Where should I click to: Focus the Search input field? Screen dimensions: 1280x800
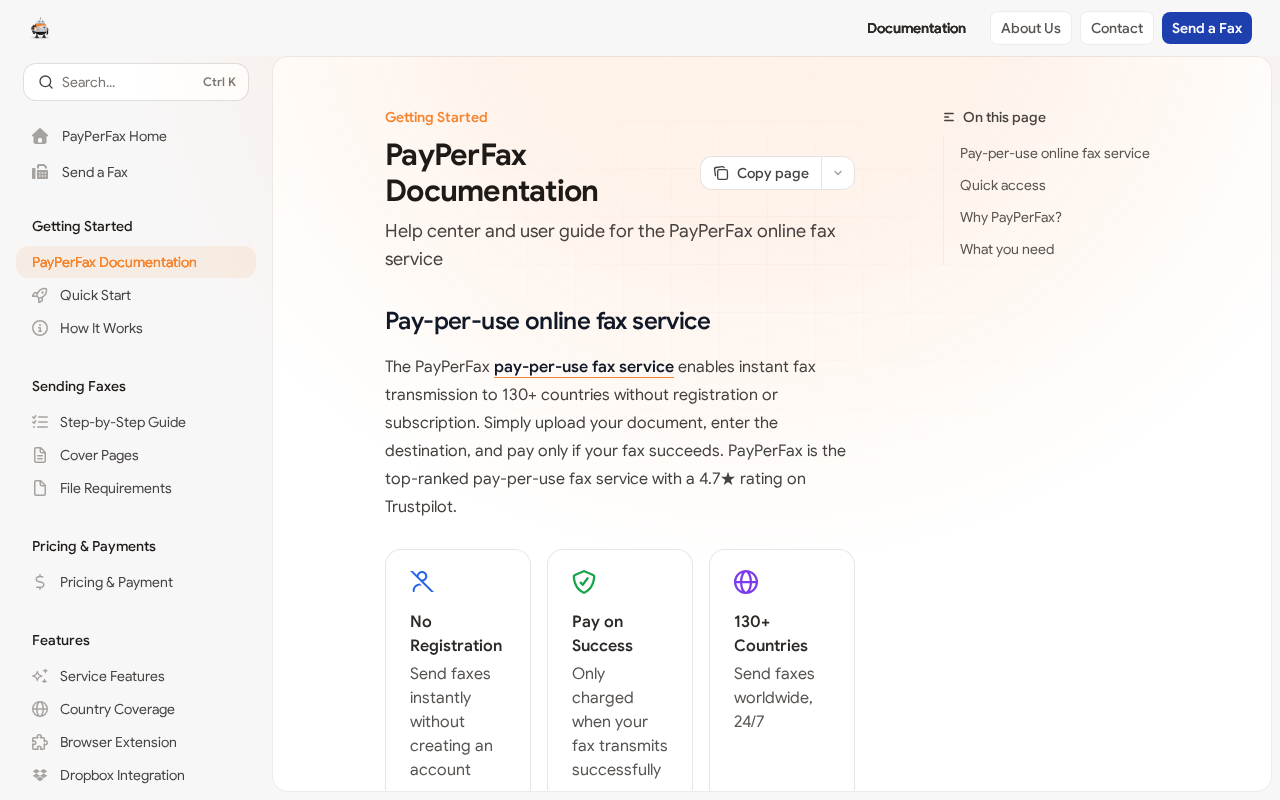136,82
